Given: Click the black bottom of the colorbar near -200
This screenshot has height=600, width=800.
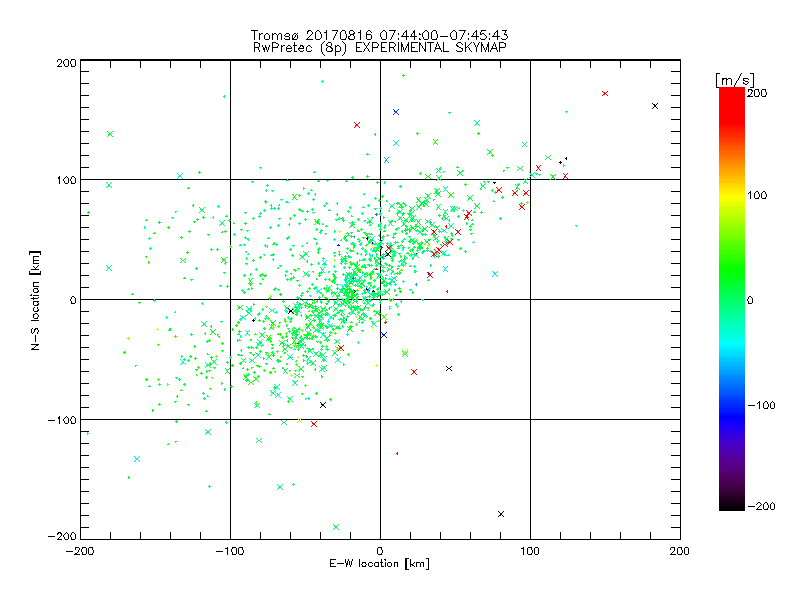Looking at the screenshot, I should [732, 505].
